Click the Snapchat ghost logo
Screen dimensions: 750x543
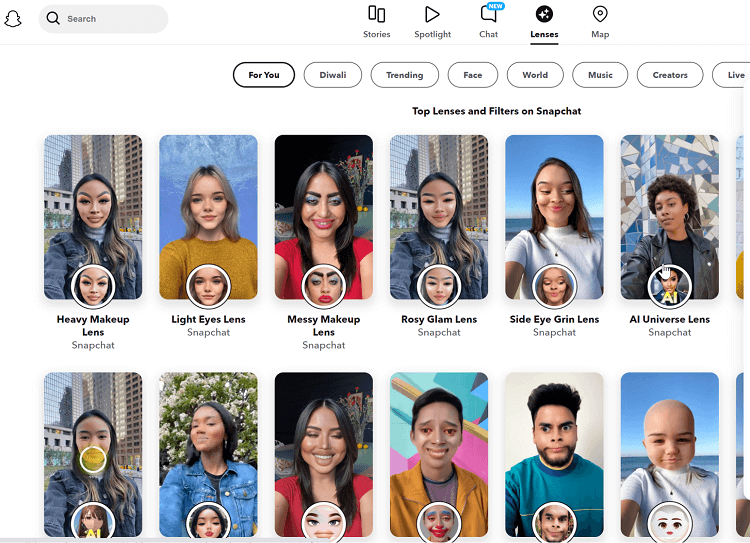tap(13, 19)
